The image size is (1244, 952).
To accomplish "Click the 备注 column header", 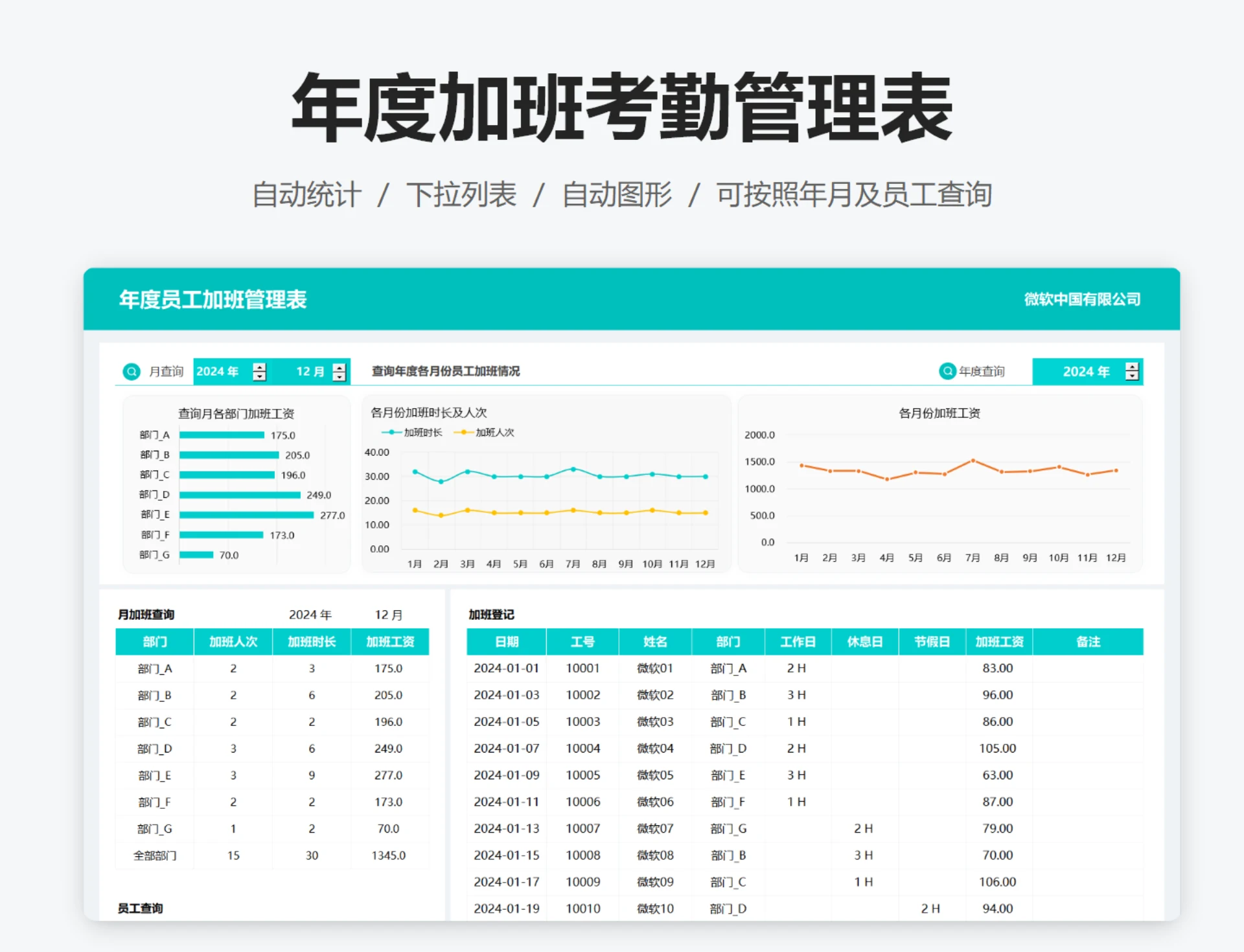I will point(1088,642).
